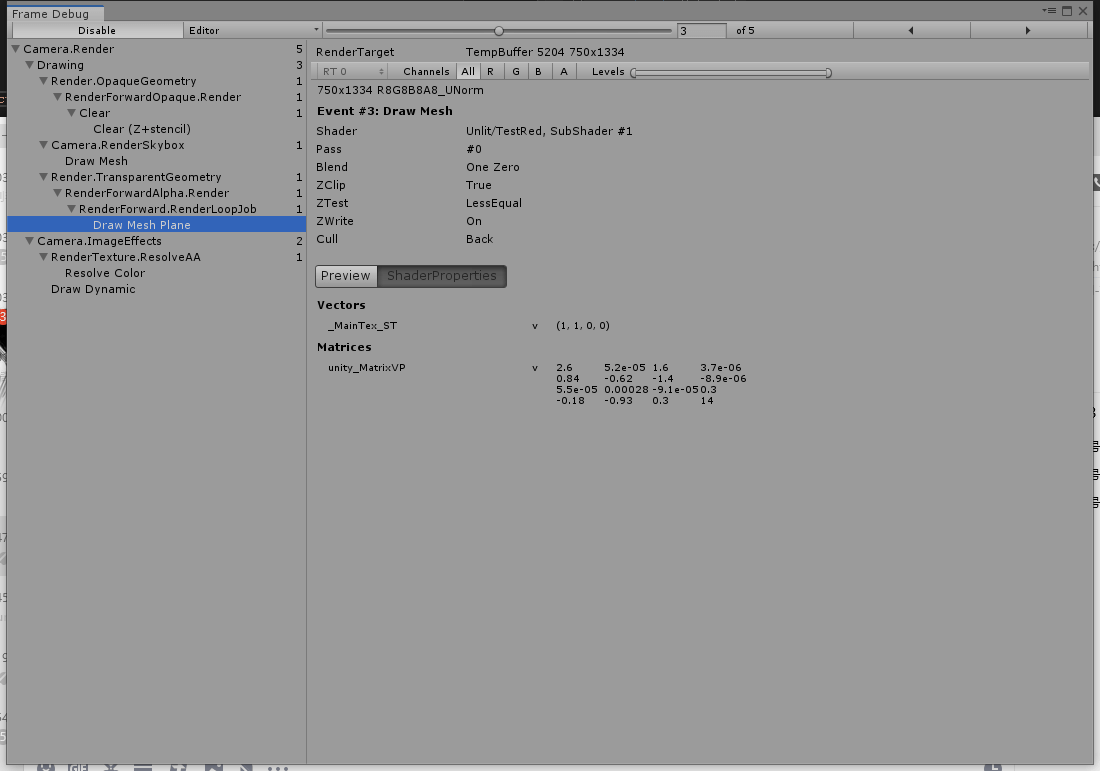The height and width of the screenshot is (771, 1100).
Task: Collapse the Camera.RenderSkybox node
Action: pyautogui.click(x=43, y=145)
